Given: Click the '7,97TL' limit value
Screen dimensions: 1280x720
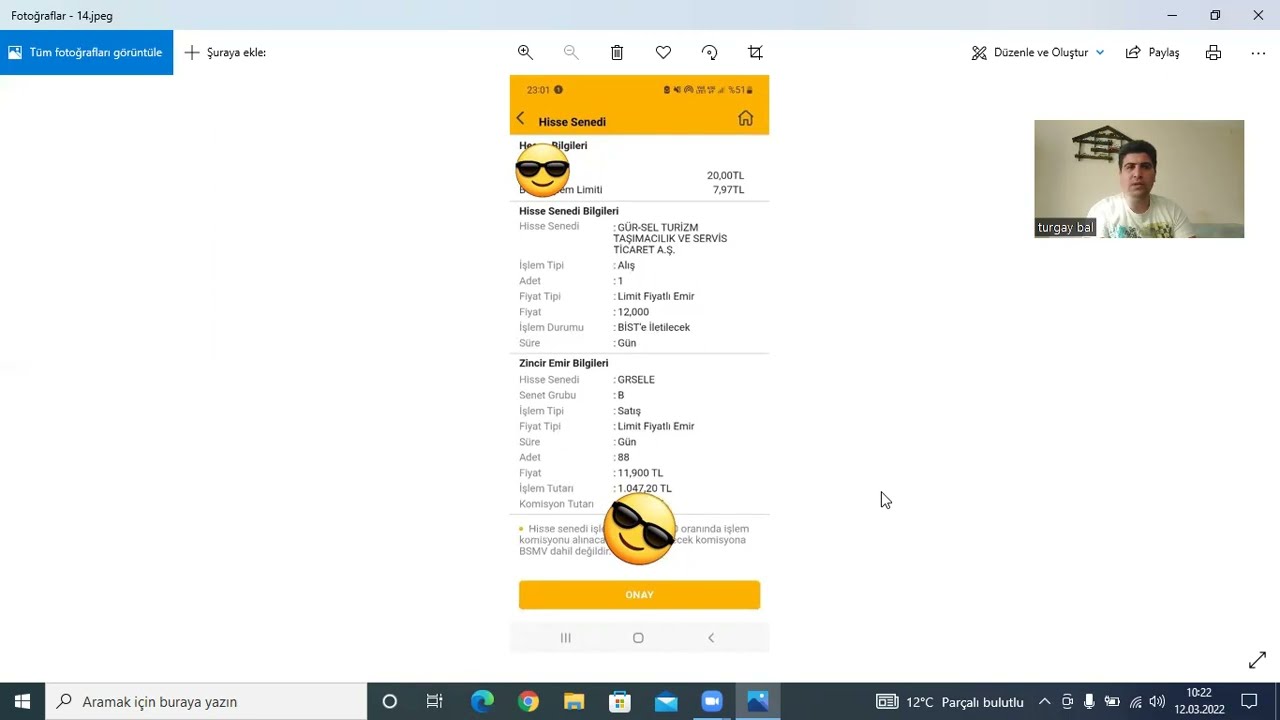Looking at the screenshot, I should coord(728,190).
